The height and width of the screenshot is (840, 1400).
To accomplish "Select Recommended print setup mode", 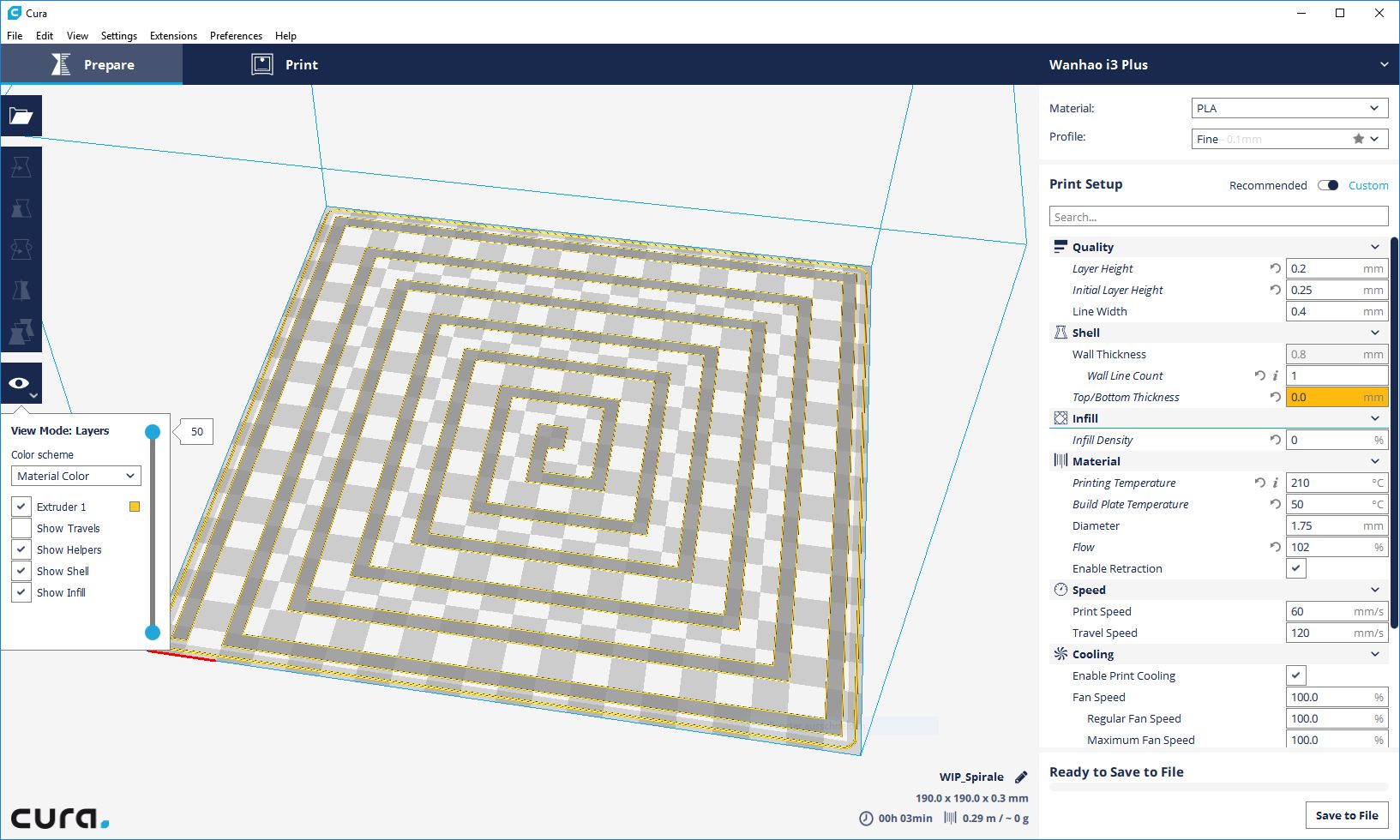I will [1268, 185].
